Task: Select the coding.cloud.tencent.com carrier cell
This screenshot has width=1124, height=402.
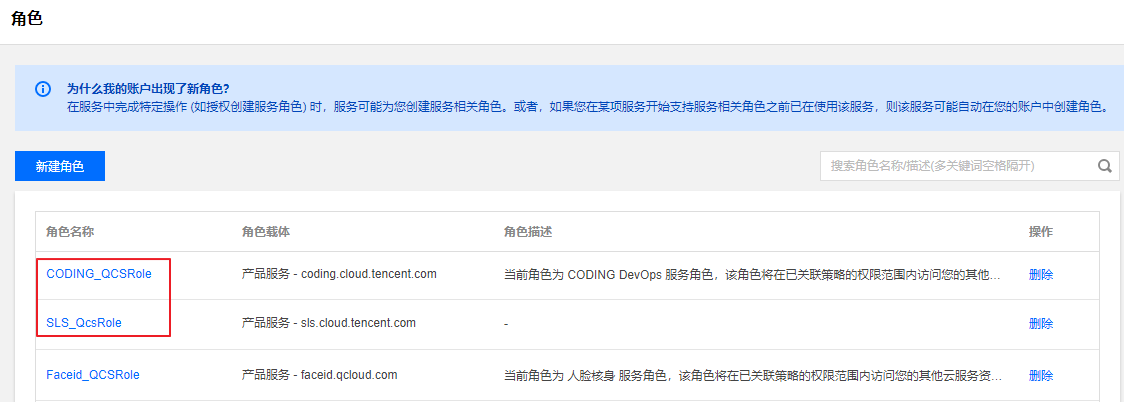Action: coord(339,274)
